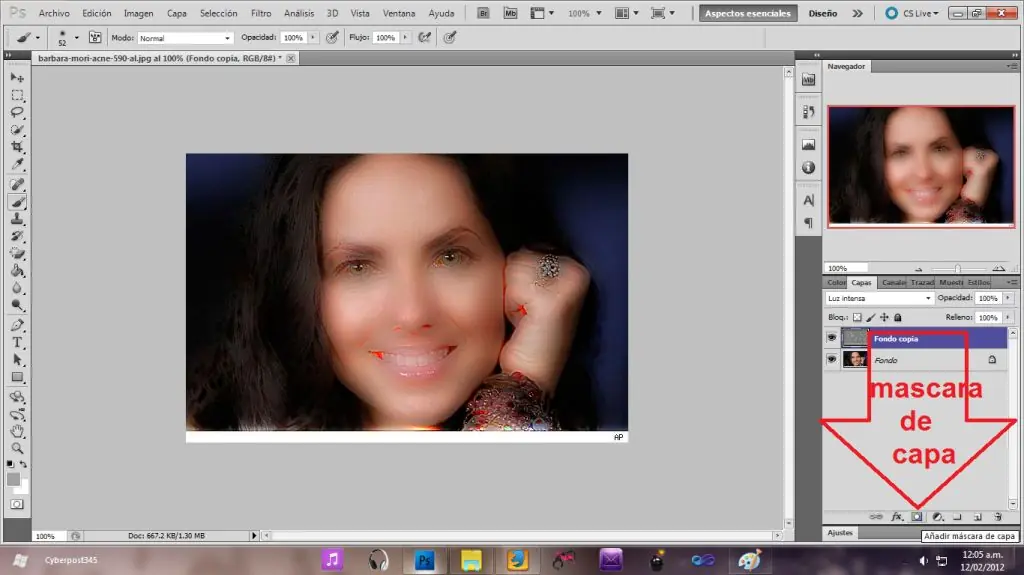Select the Pen tool
The height and width of the screenshot is (575, 1024).
tap(17, 325)
